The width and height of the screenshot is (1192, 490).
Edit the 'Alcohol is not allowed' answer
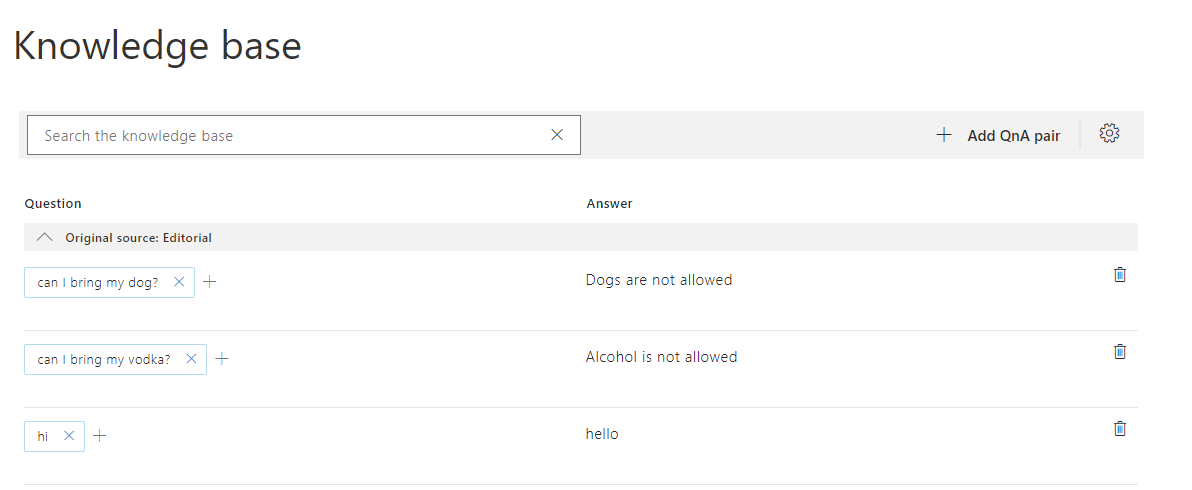pyautogui.click(x=661, y=357)
